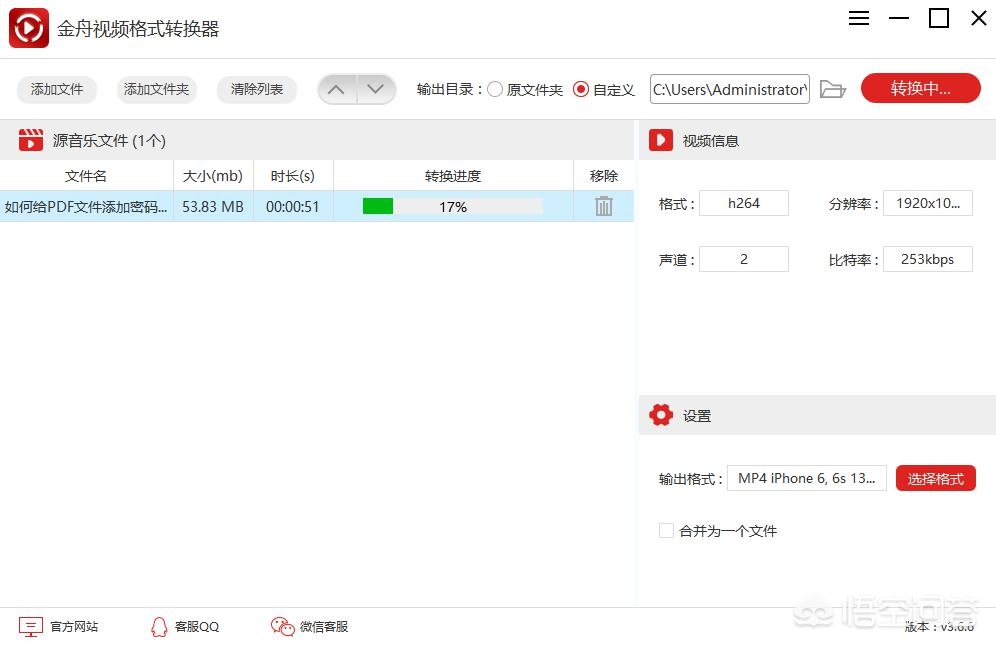Click the red gear settings icon

(661, 415)
